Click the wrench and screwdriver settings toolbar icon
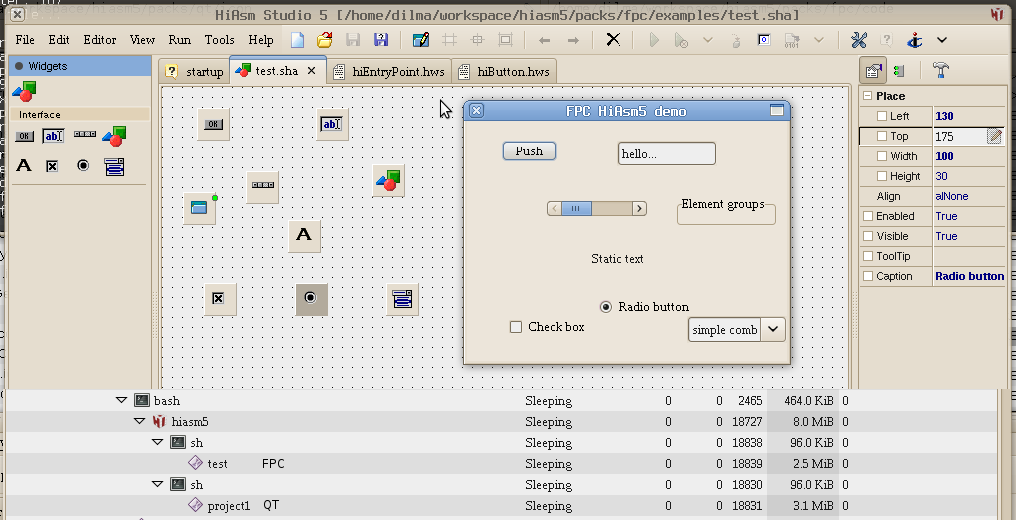 (859, 40)
